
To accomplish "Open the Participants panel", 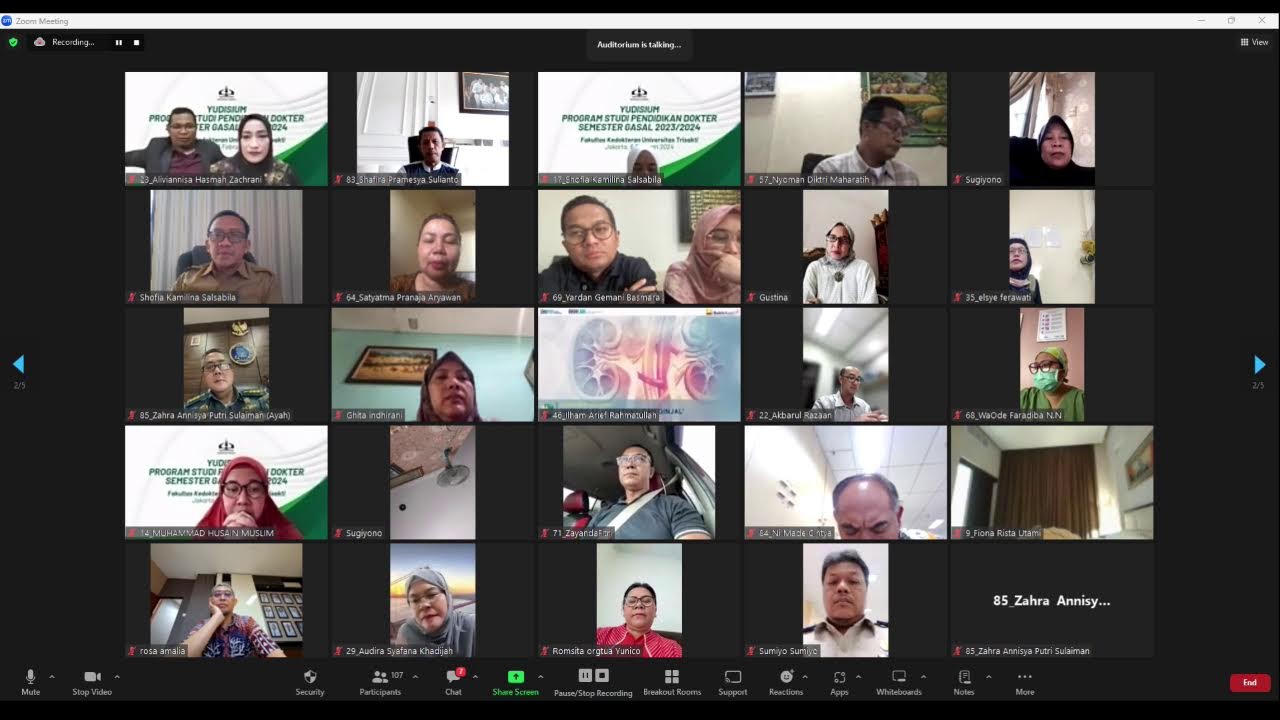I will pyautogui.click(x=380, y=681).
